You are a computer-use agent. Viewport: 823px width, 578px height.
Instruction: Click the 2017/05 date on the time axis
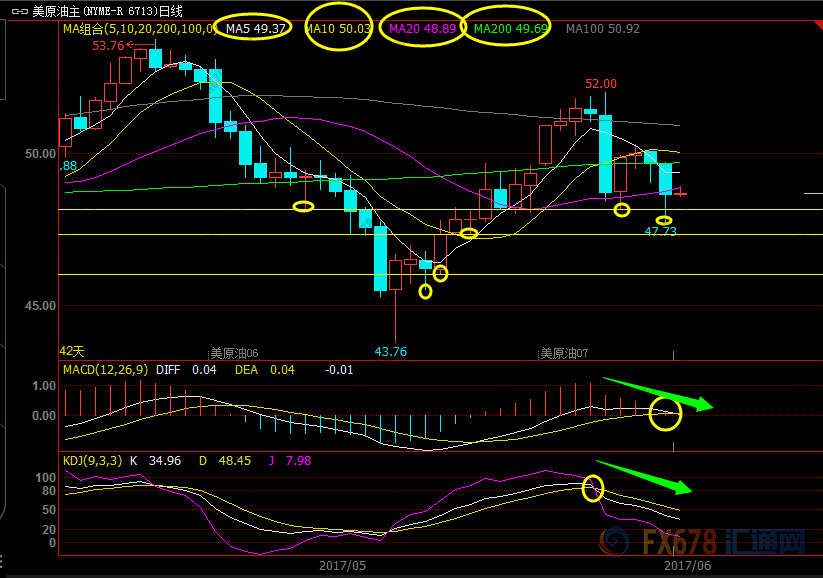pyautogui.click(x=343, y=565)
